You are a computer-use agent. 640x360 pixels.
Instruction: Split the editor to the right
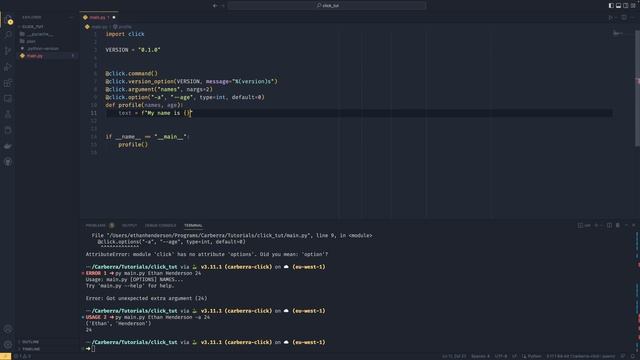coord(624,18)
